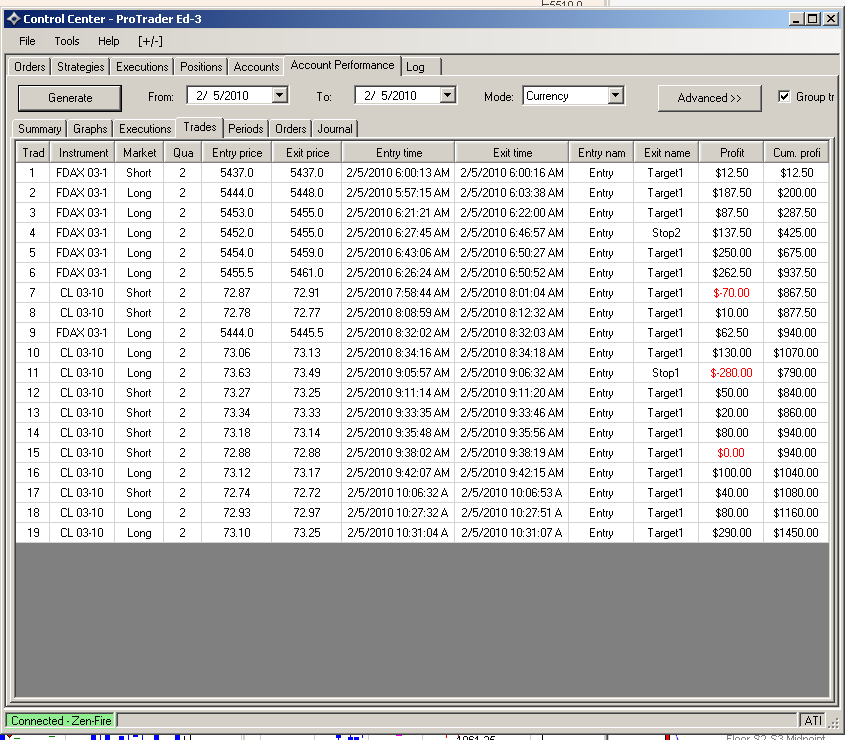Click entry price 73.63 cell
This screenshot has height=740, width=845.
237,372
